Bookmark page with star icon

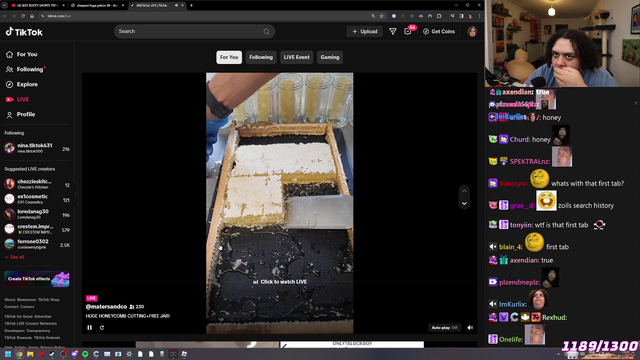pos(382,16)
